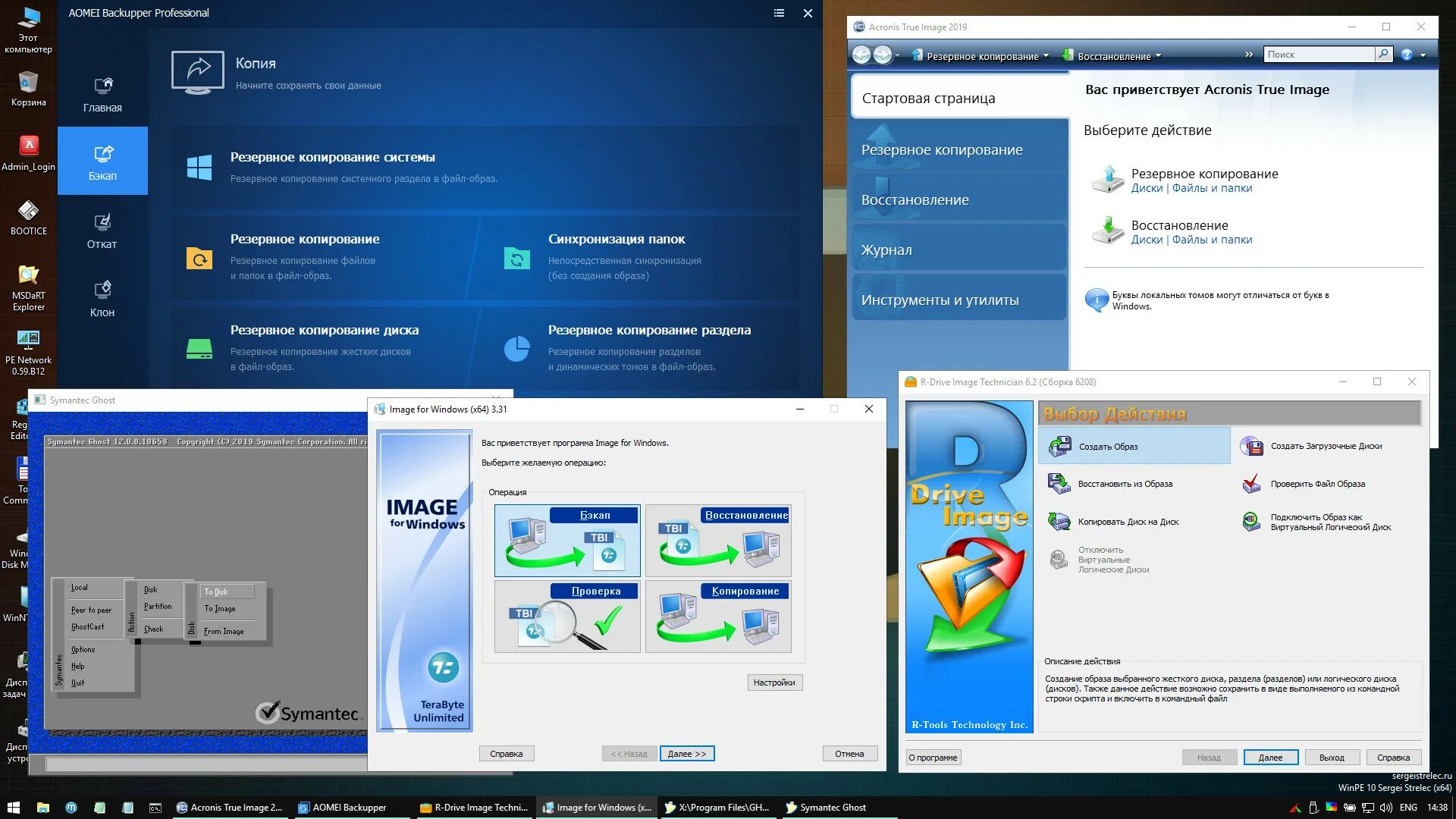
Task: Click the Acronis search magnifier button
Action: click(x=1384, y=54)
